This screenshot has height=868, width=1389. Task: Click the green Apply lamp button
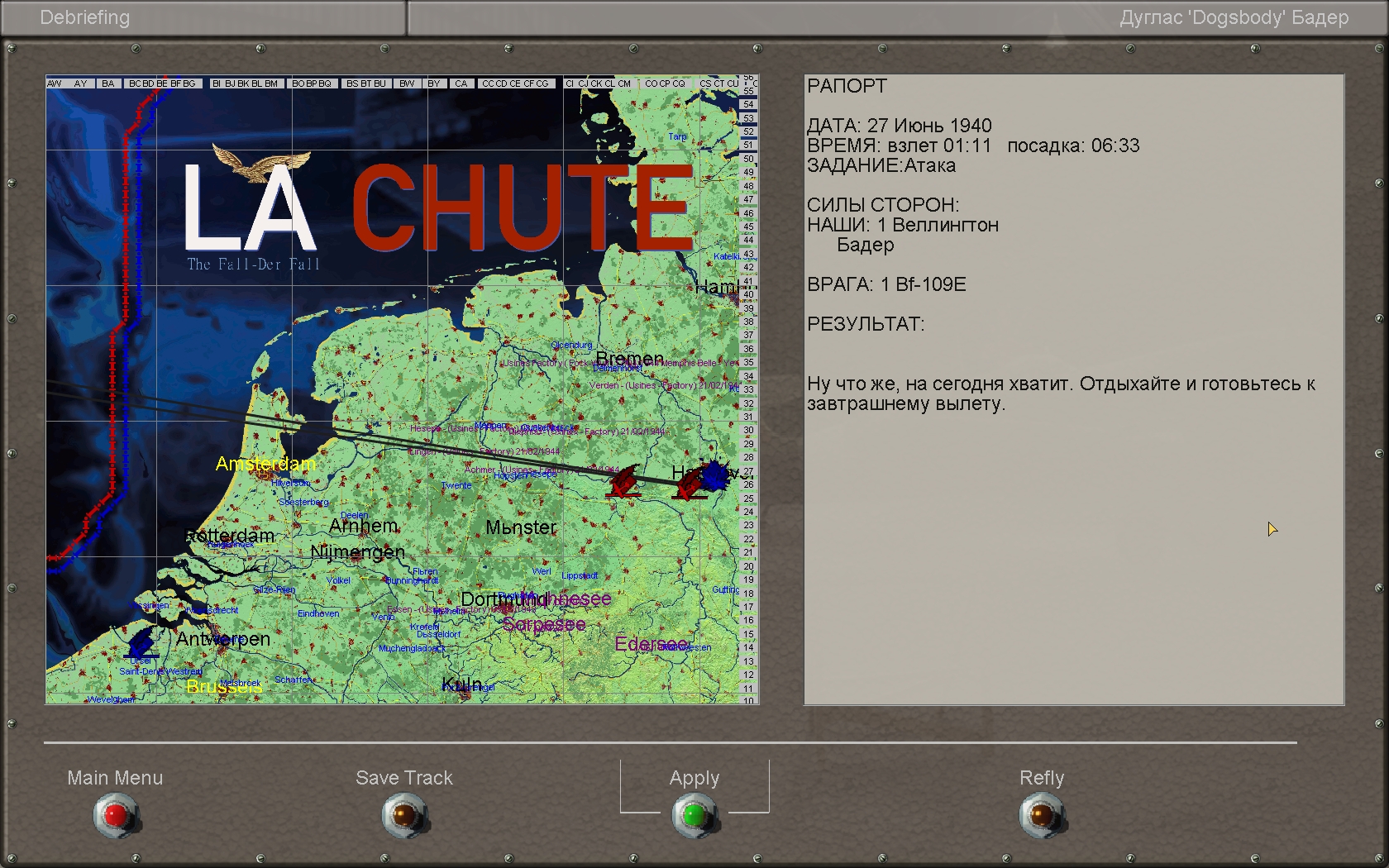[x=695, y=815]
